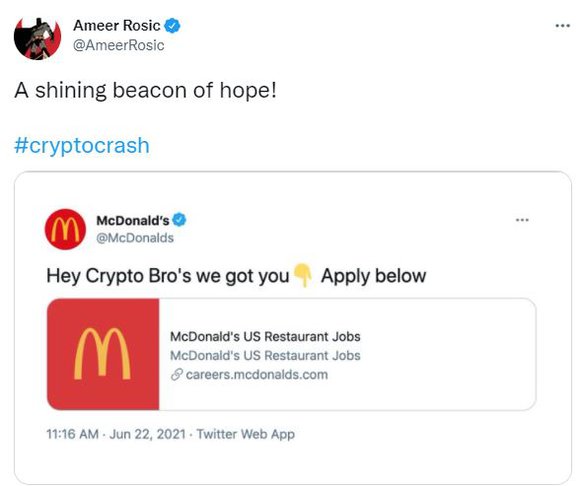The width and height of the screenshot is (582, 486).
Task: Click the pointing-down hand emoji
Action: click(303, 275)
